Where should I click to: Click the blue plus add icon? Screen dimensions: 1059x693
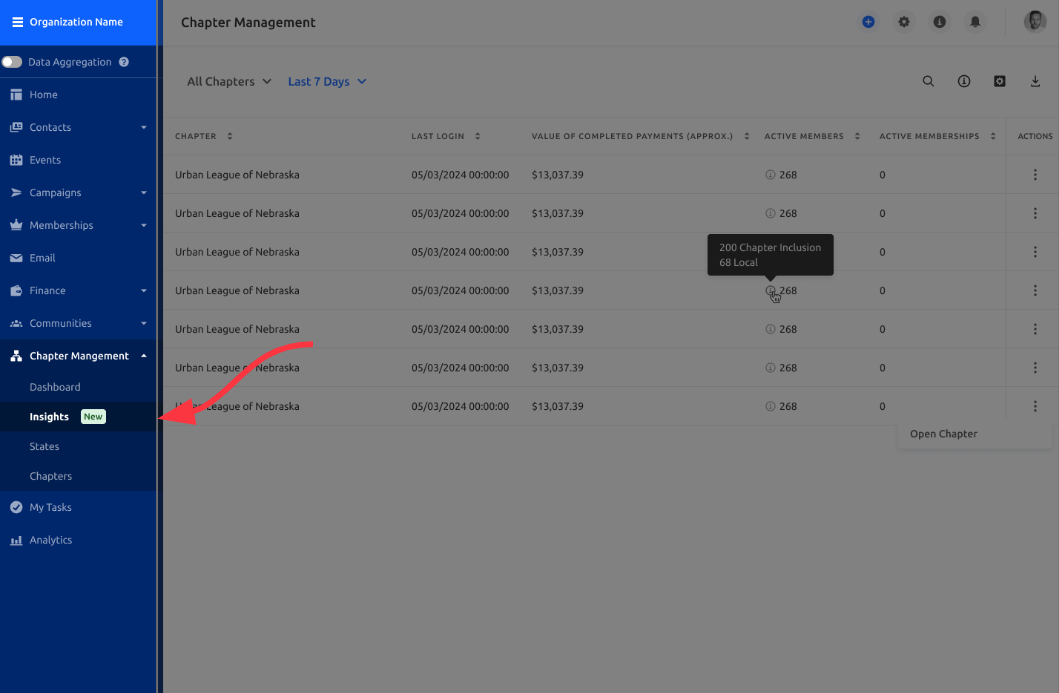[x=868, y=22]
